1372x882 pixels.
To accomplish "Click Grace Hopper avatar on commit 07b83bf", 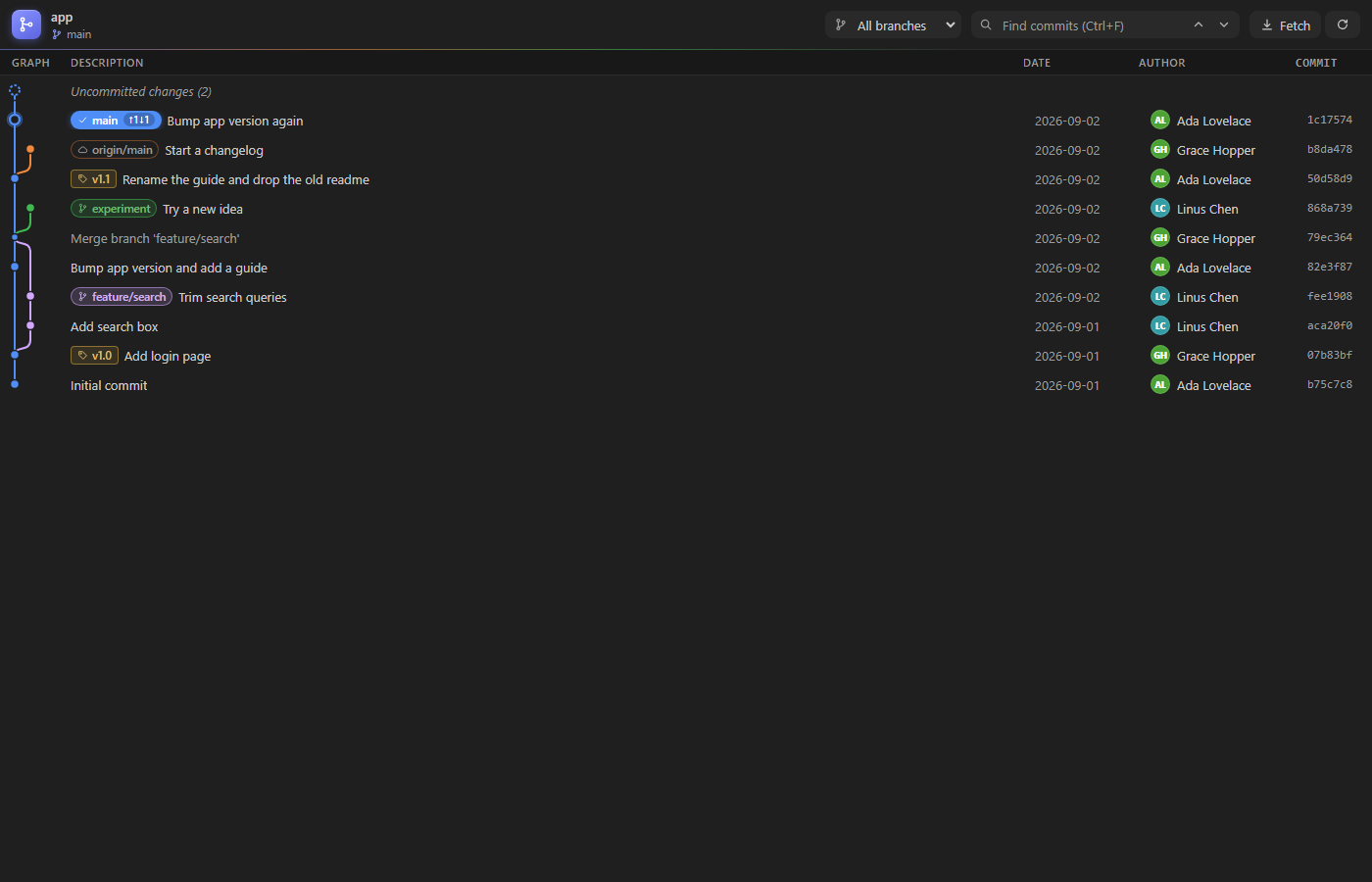I will pyautogui.click(x=1160, y=356).
